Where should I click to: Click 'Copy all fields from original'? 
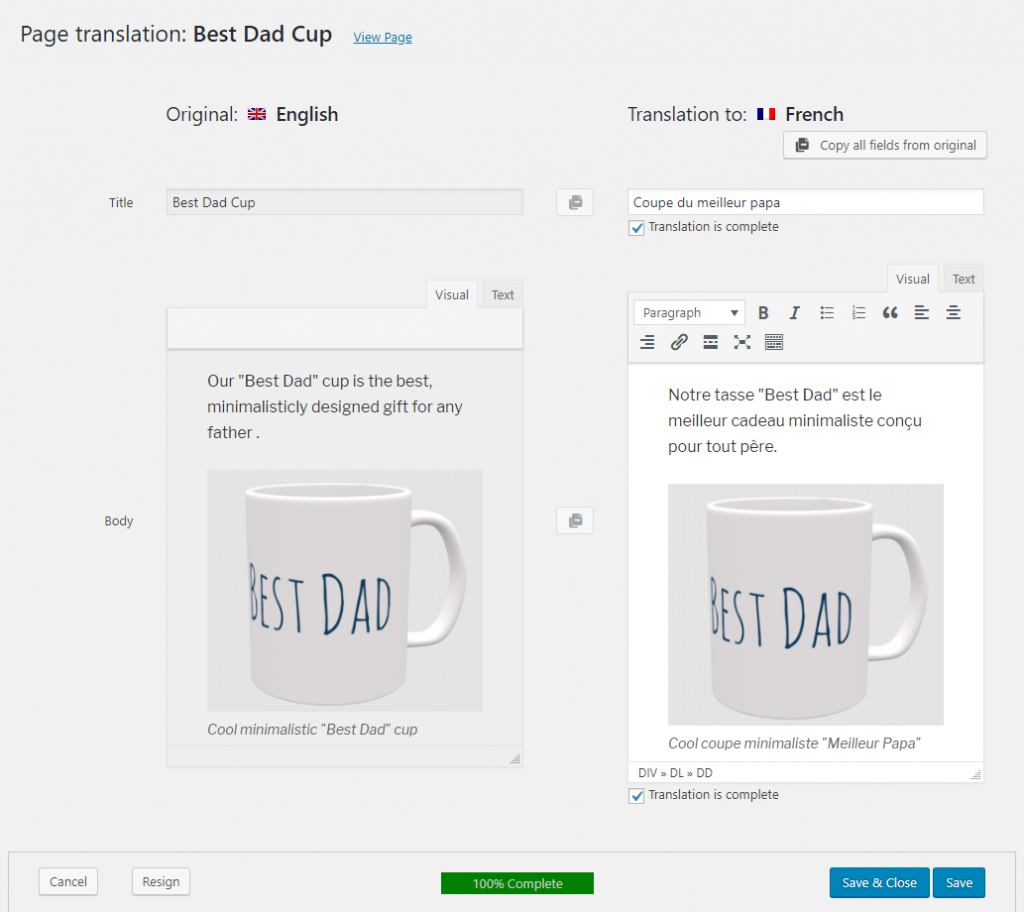[884, 145]
